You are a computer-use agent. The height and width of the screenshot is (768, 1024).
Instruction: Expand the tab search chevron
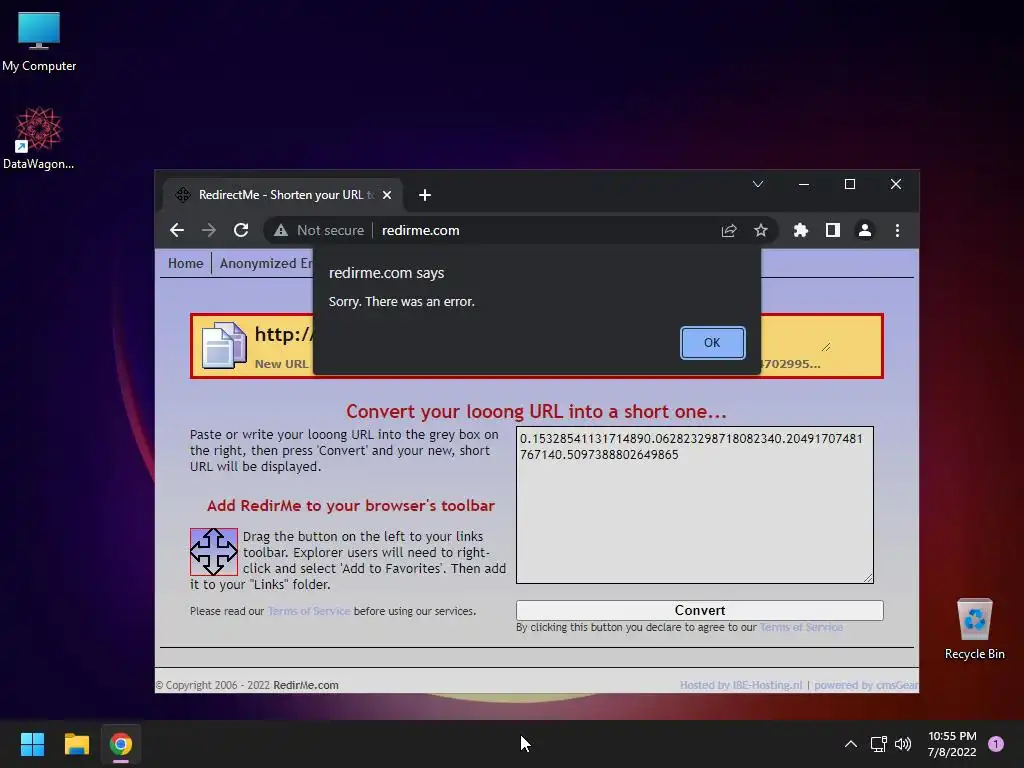(x=758, y=184)
